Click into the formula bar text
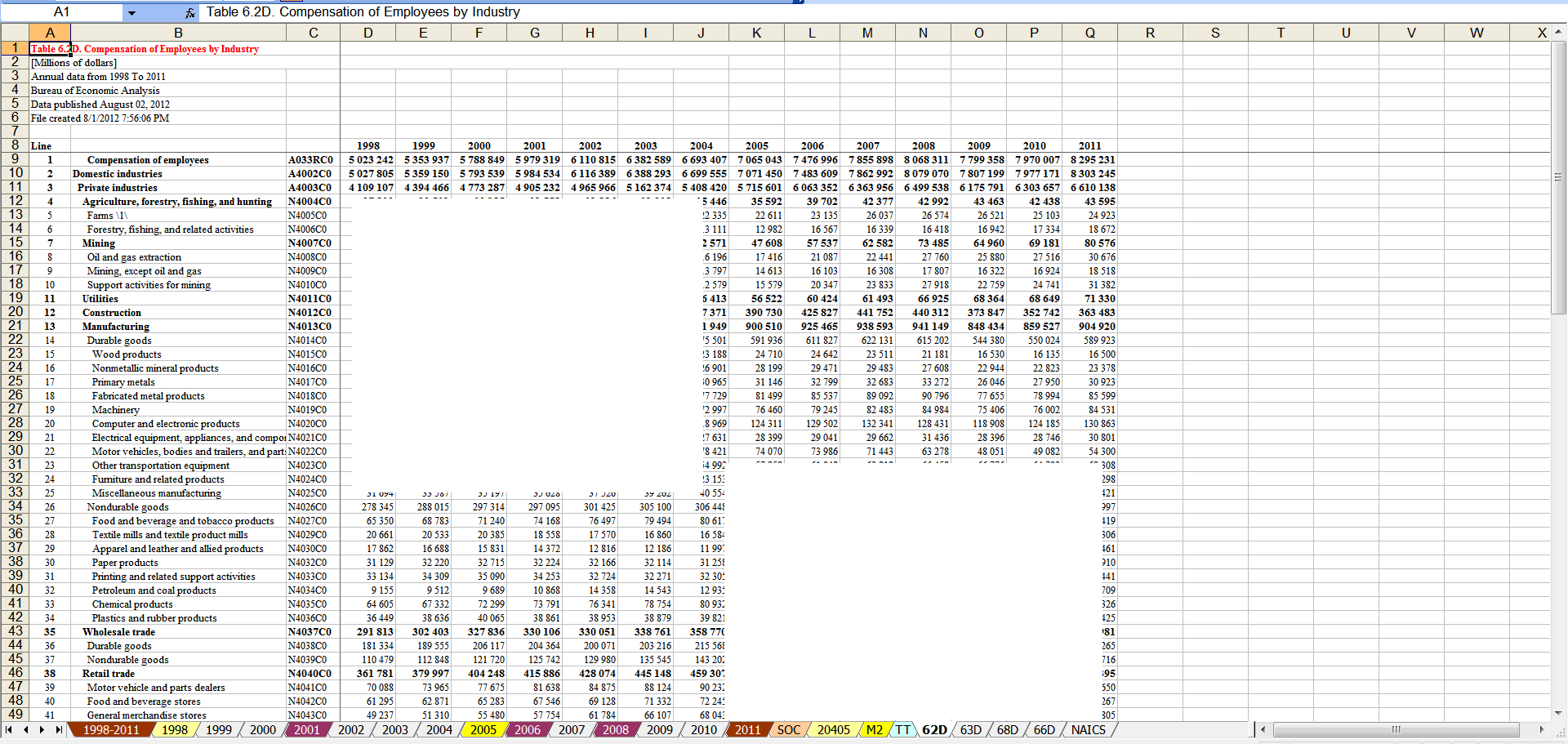 pyautogui.click(x=490, y=12)
